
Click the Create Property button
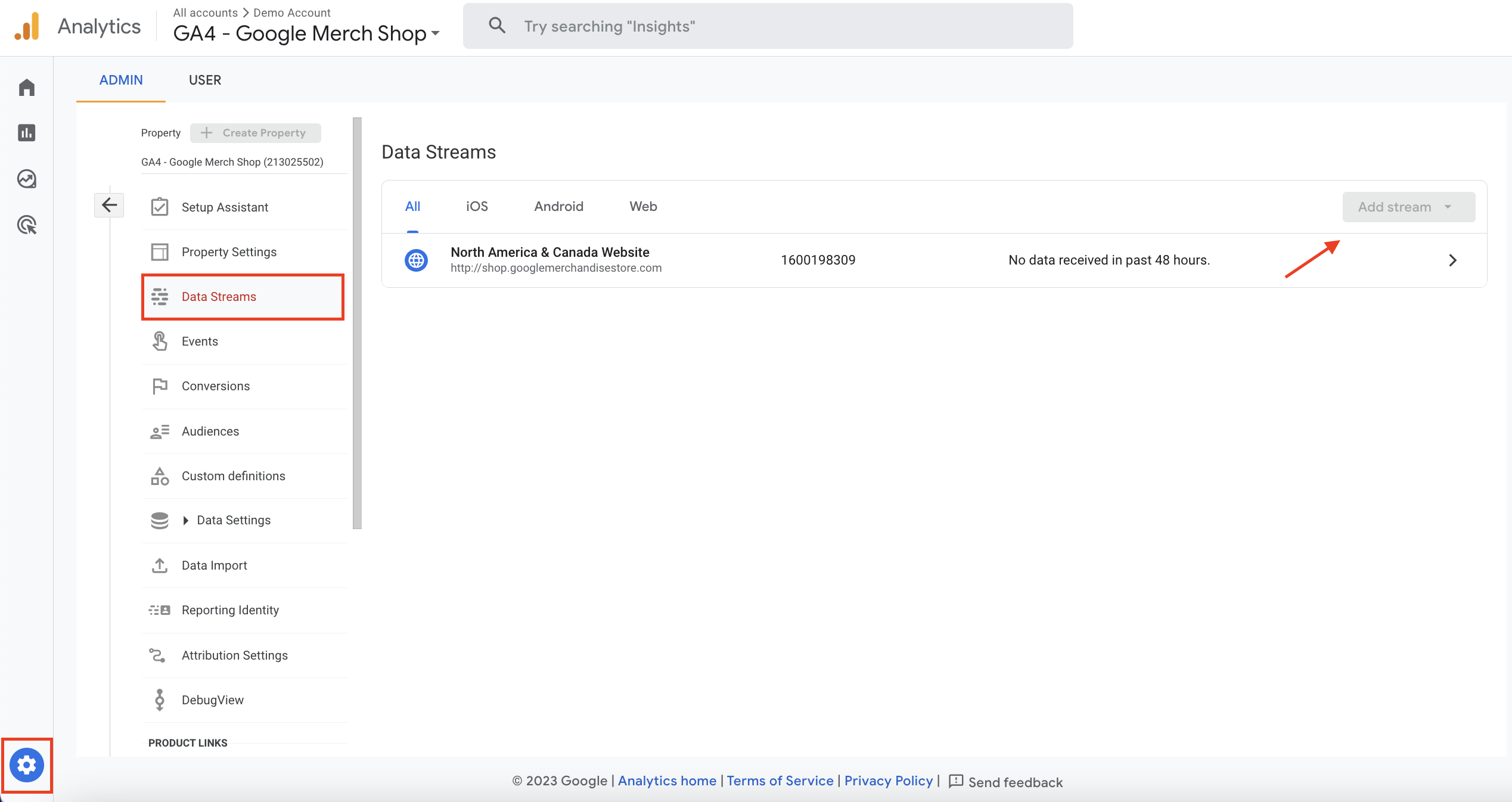click(255, 133)
